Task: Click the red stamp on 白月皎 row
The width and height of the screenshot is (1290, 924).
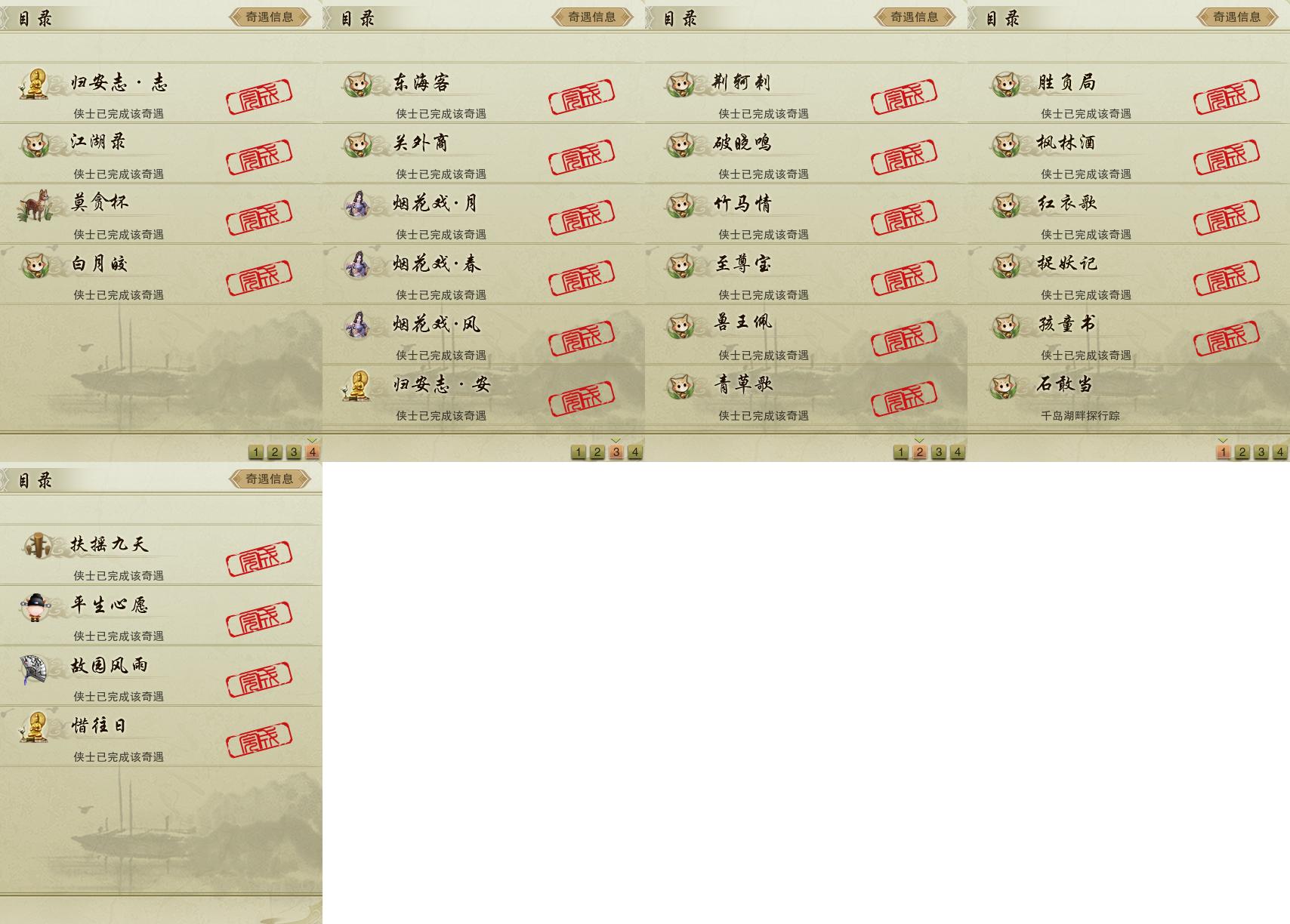Action: pos(259,279)
